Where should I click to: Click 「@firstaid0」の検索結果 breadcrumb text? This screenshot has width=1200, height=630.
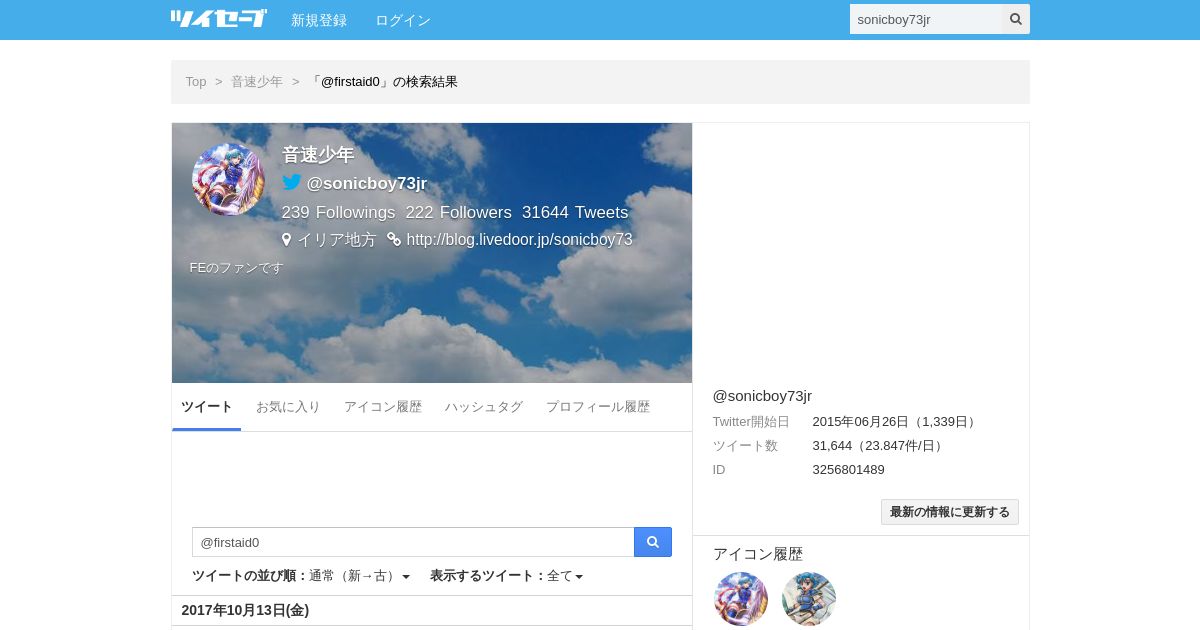click(383, 82)
